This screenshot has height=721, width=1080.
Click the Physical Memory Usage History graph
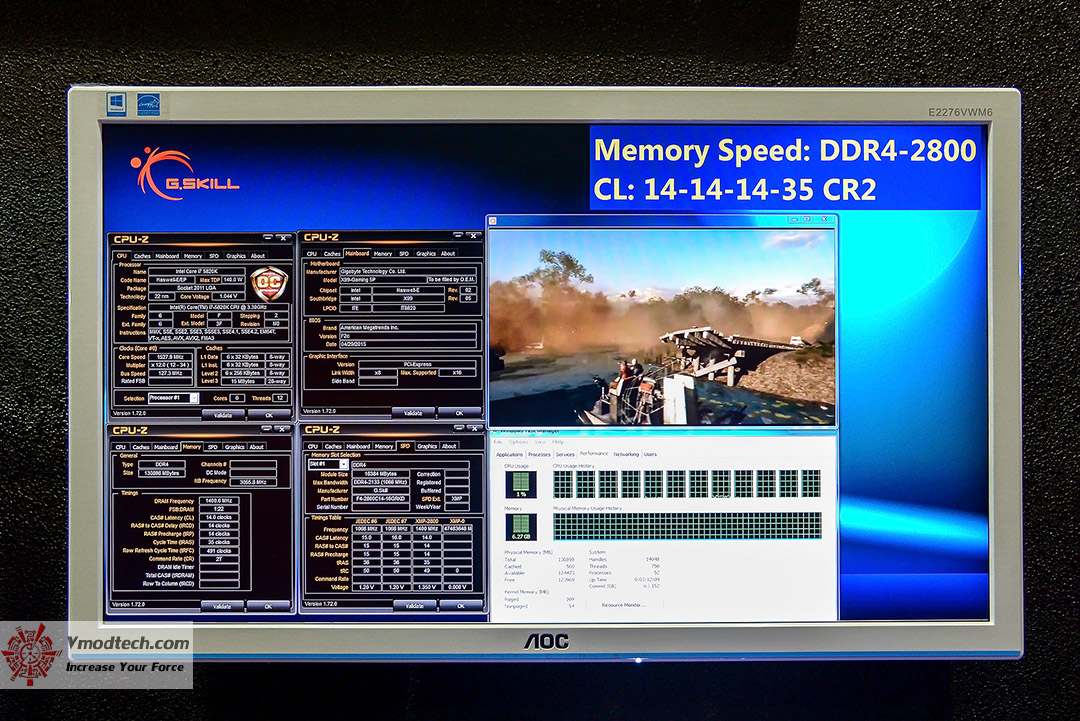point(687,526)
